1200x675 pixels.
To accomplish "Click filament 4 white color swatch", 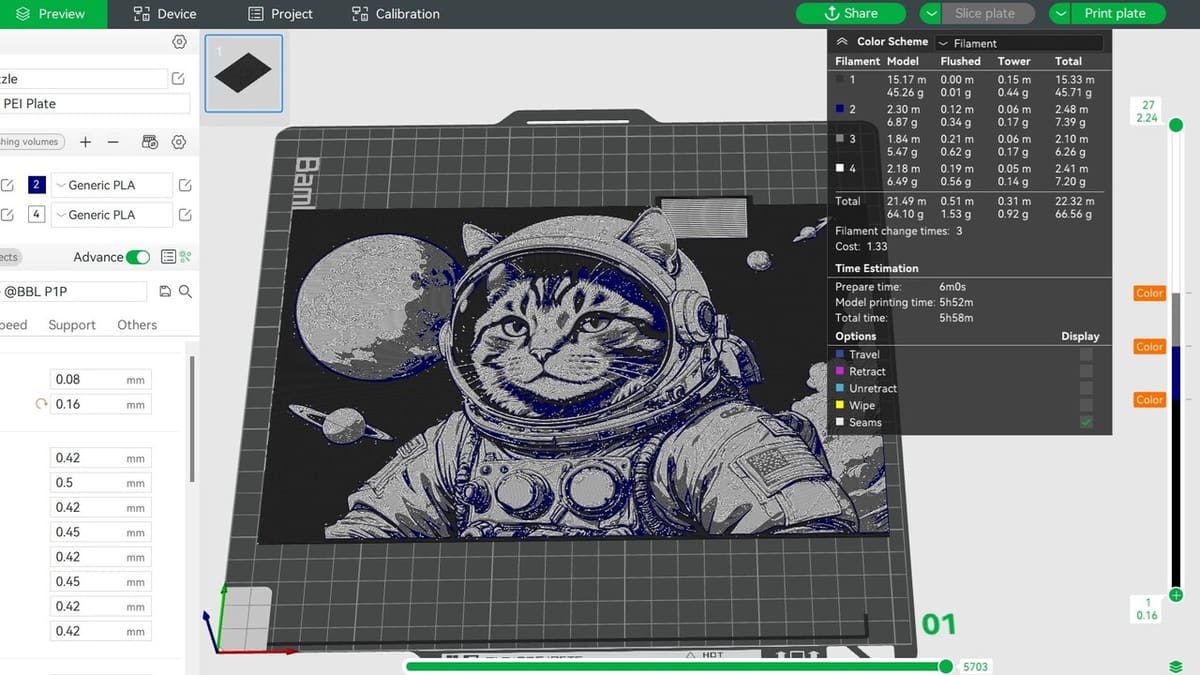I will [x=36, y=215].
